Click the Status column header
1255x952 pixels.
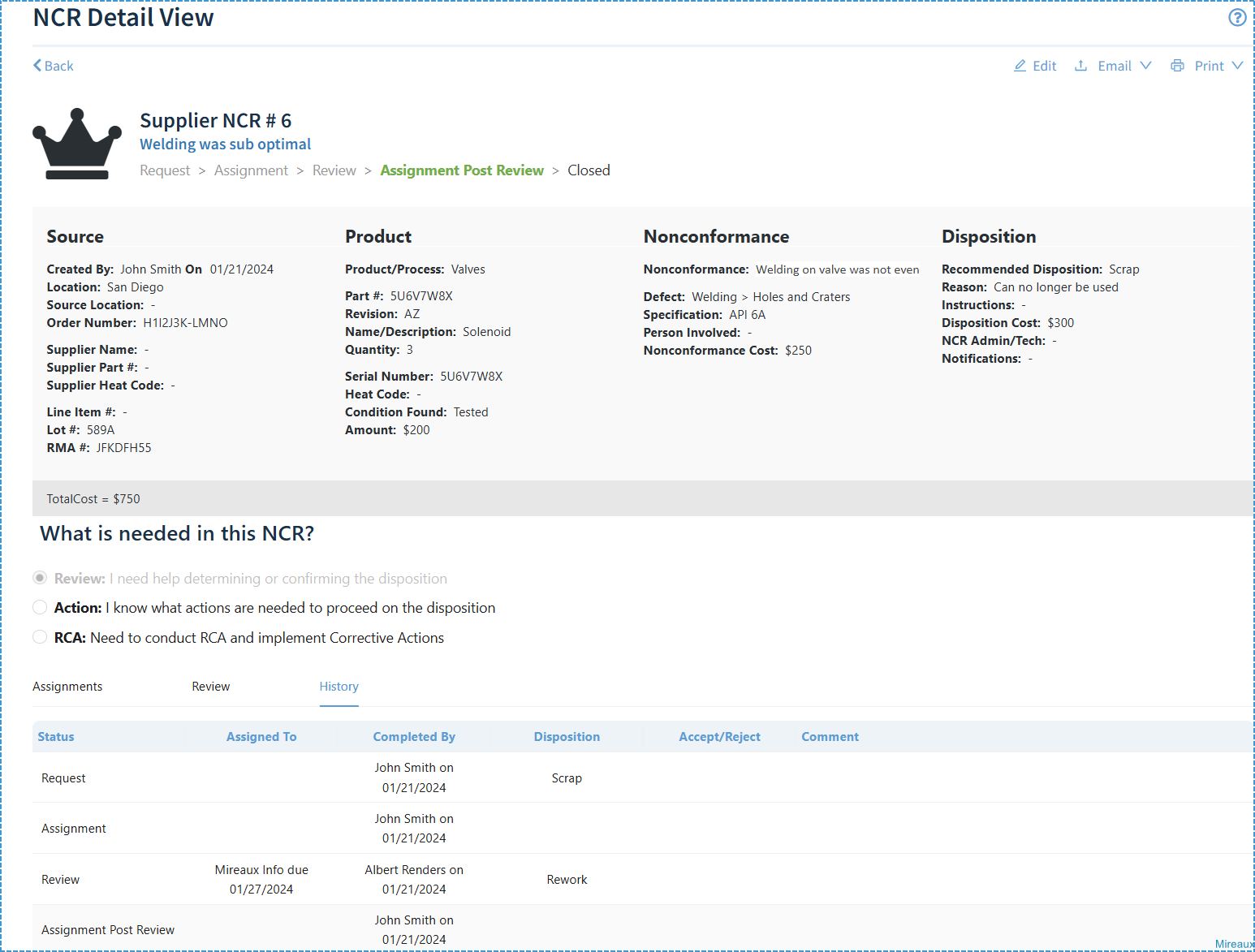click(x=55, y=736)
